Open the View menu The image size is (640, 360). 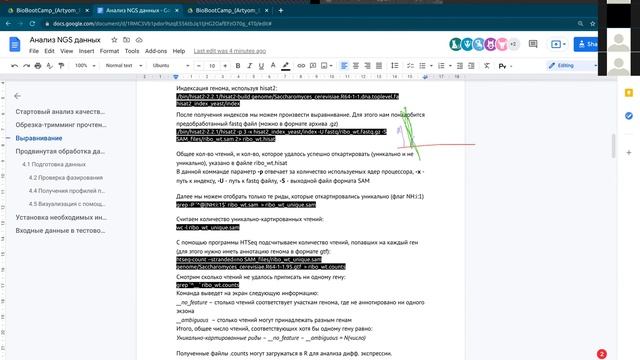(67, 51)
